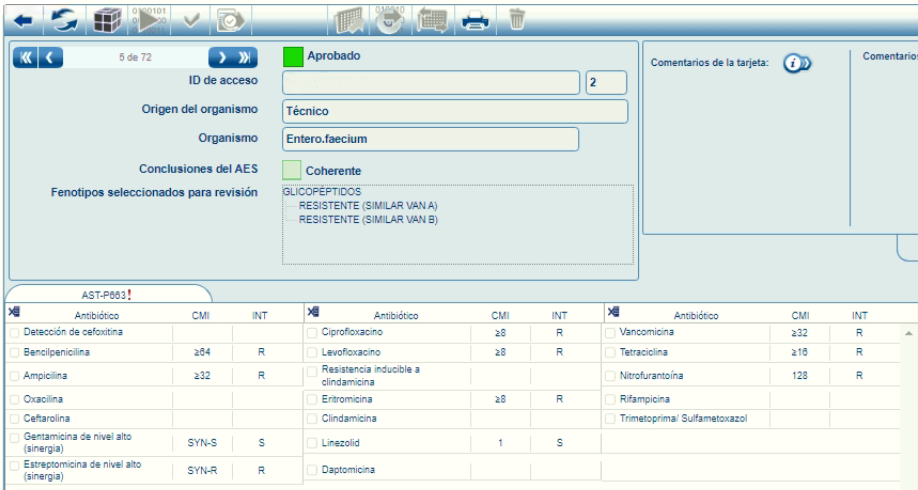Viewport: 918px width, 490px height.
Task: Jump to the first record
Action: click(x=27, y=58)
